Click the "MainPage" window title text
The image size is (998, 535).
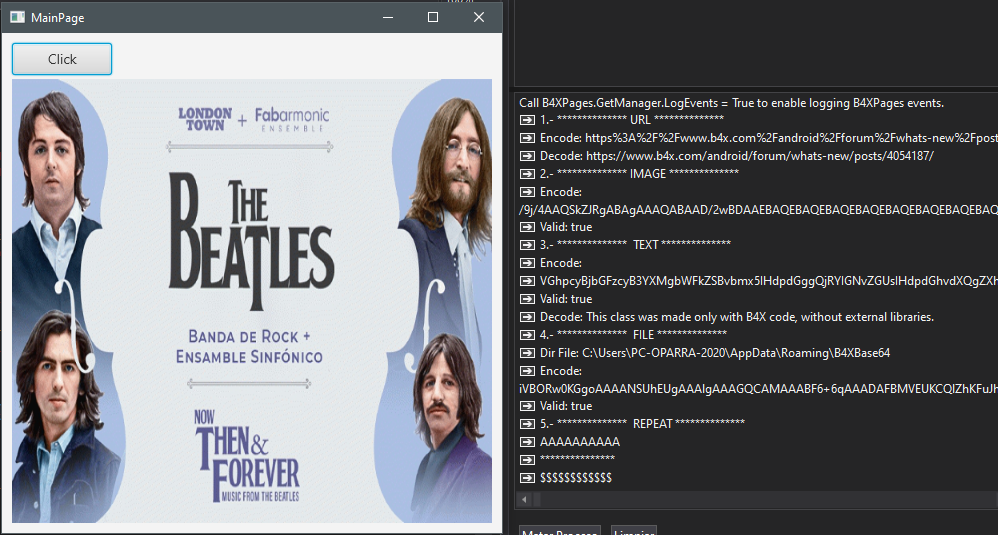pos(57,18)
